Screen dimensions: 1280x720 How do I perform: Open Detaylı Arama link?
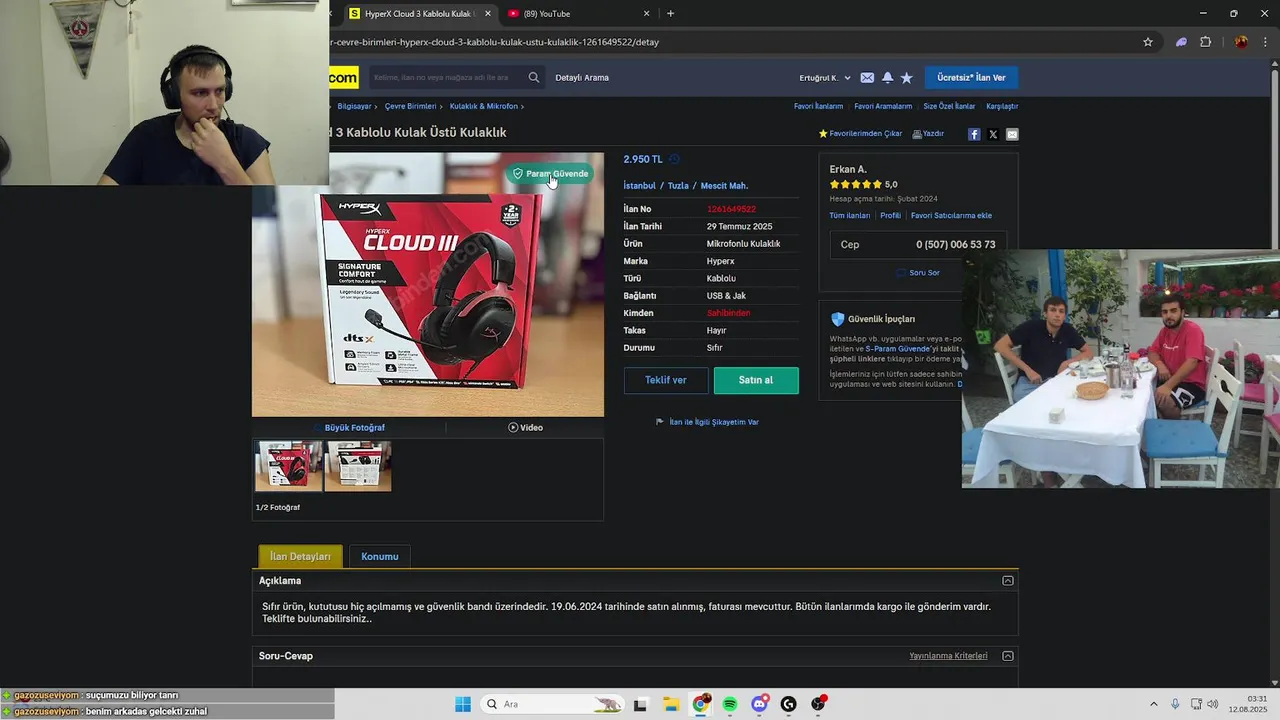click(x=582, y=78)
